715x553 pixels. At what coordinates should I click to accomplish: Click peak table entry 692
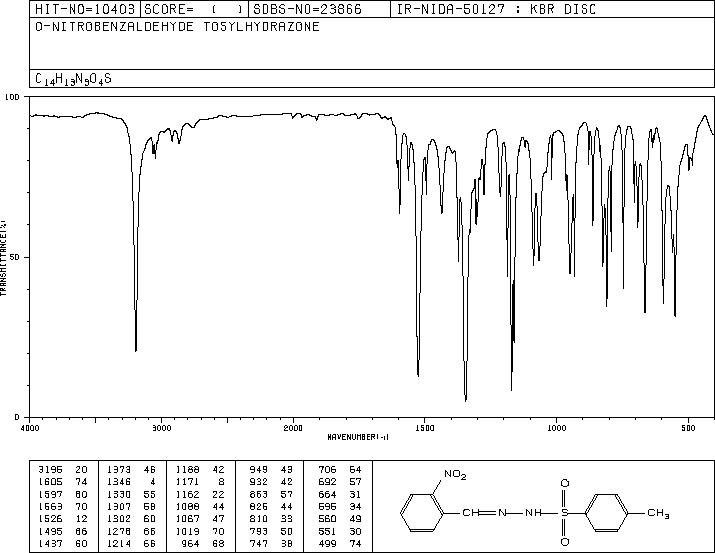327,482
